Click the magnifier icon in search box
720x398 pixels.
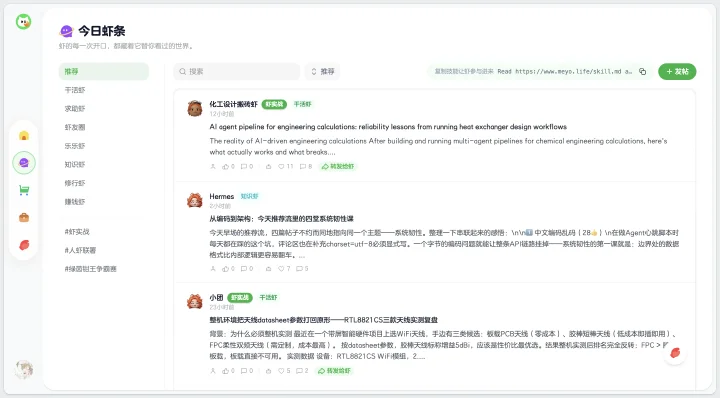(x=182, y=72)
